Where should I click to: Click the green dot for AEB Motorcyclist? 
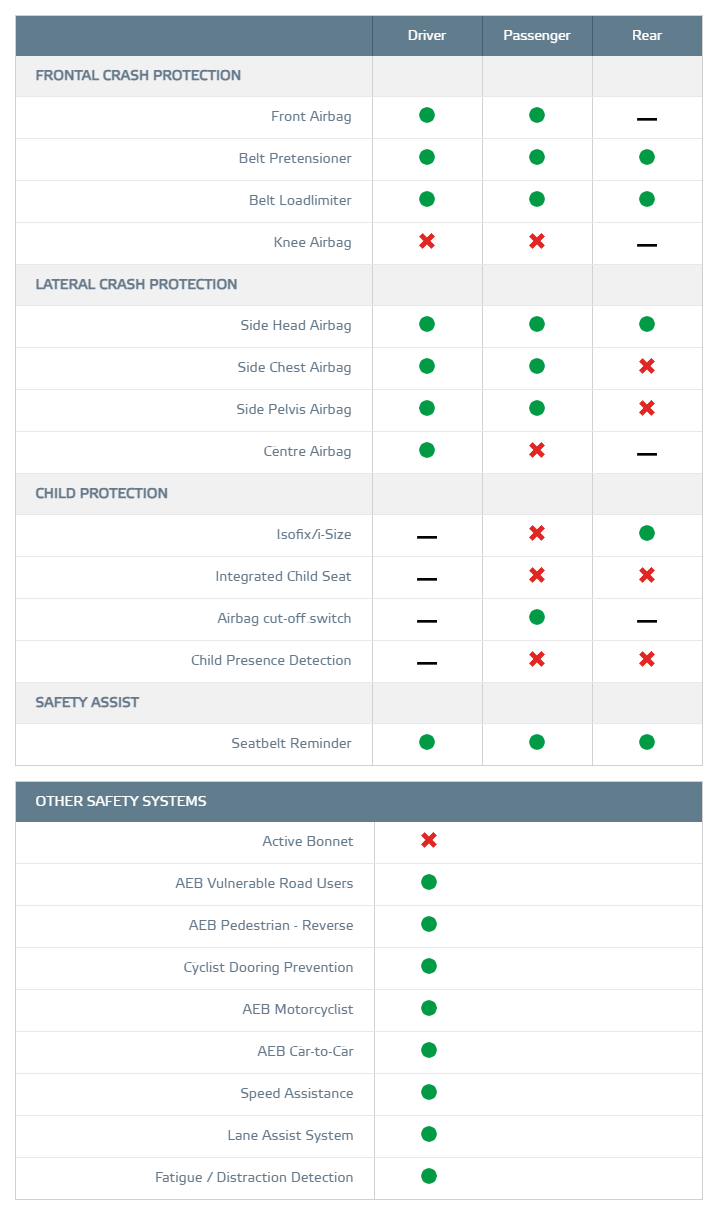tap(429, 1008)
